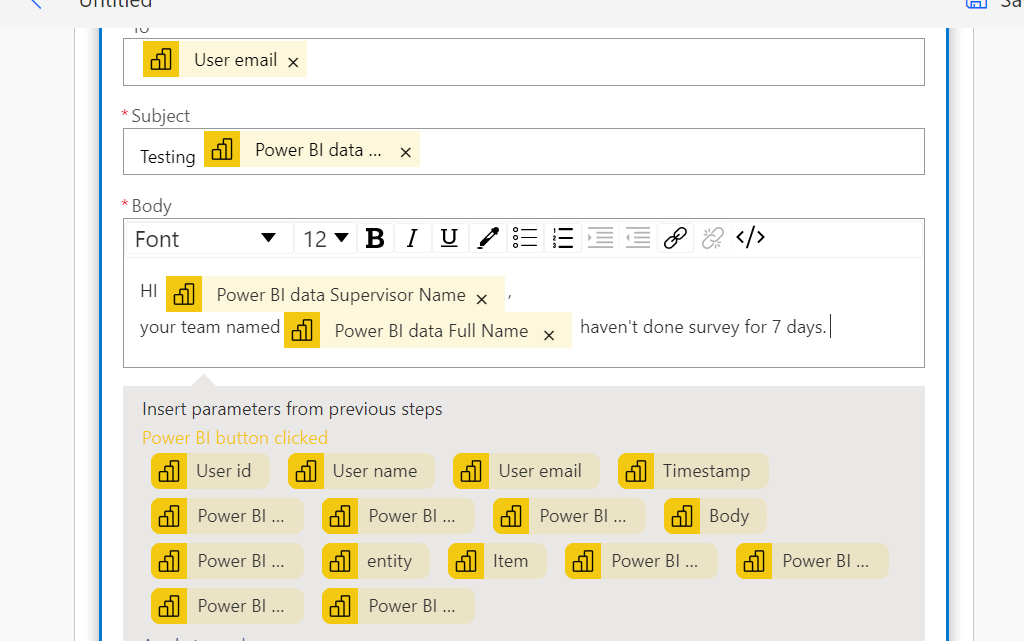Go back using the top-left arrow

36,3
